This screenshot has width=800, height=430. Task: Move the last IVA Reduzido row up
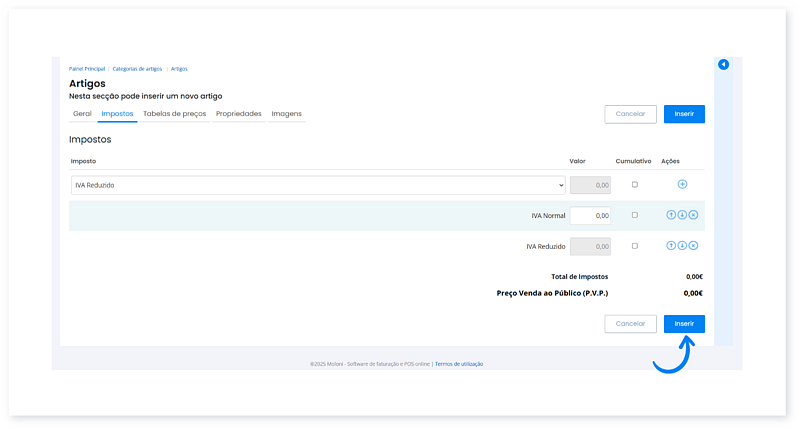coord(671,245)
